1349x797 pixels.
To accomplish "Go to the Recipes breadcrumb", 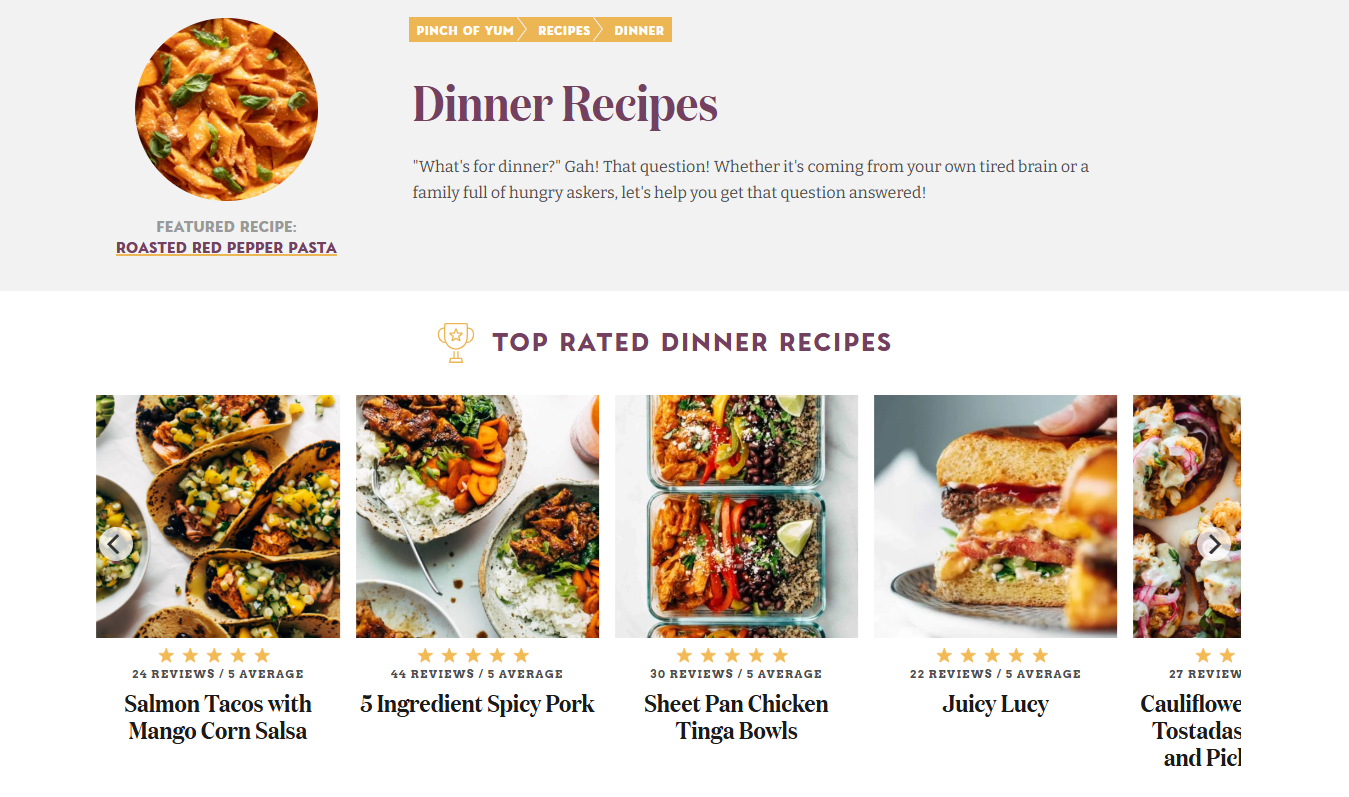I will tap(564, 30).
